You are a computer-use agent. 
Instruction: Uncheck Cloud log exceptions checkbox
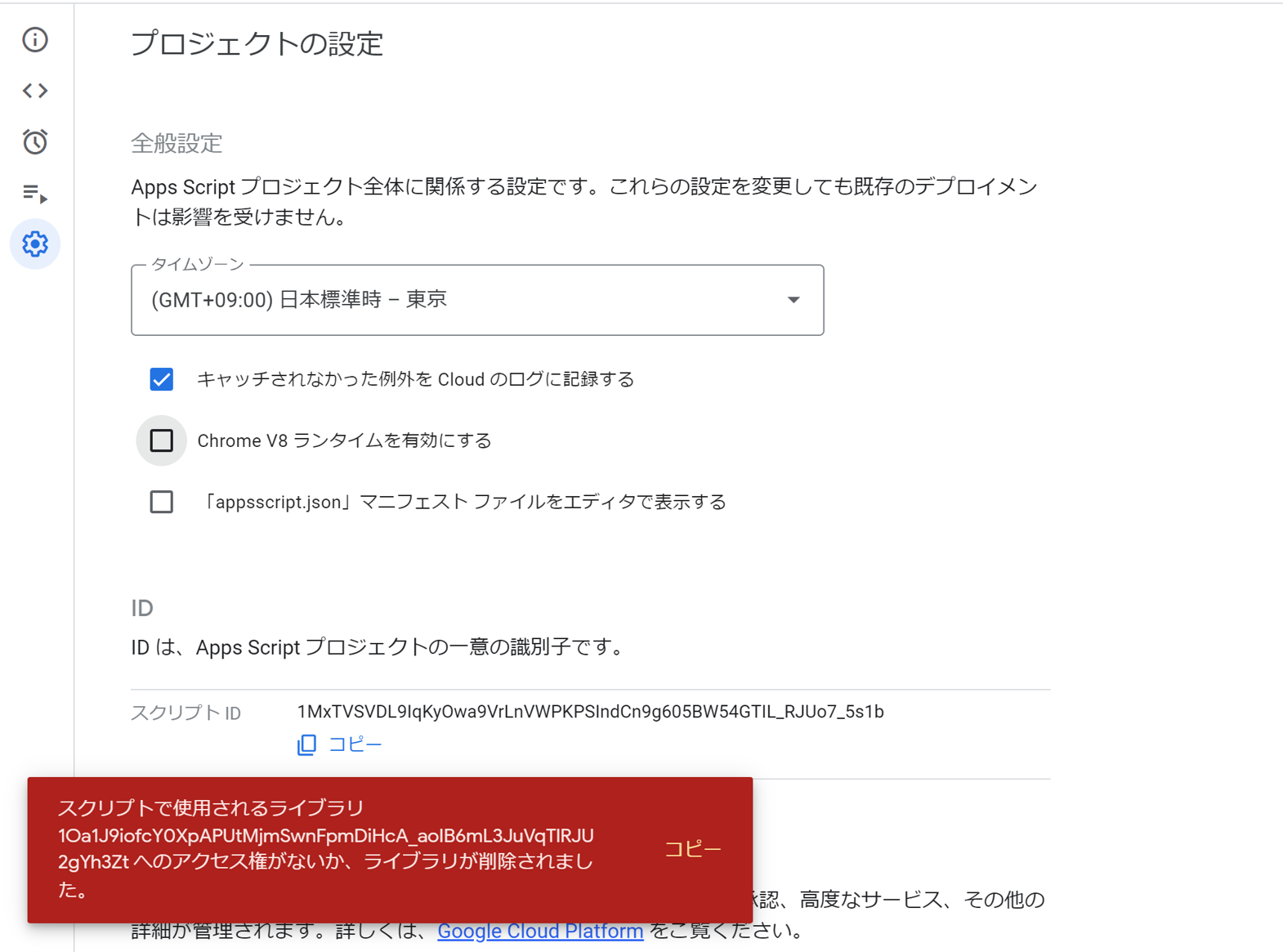click(162, 379)
